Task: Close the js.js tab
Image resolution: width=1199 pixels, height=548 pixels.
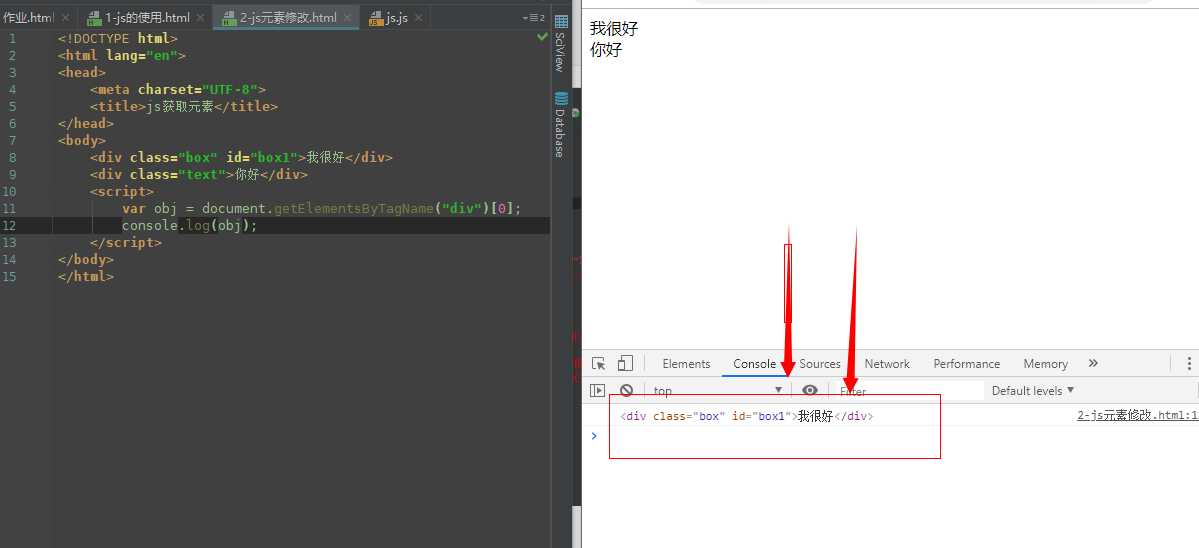Action: (418, 18)
